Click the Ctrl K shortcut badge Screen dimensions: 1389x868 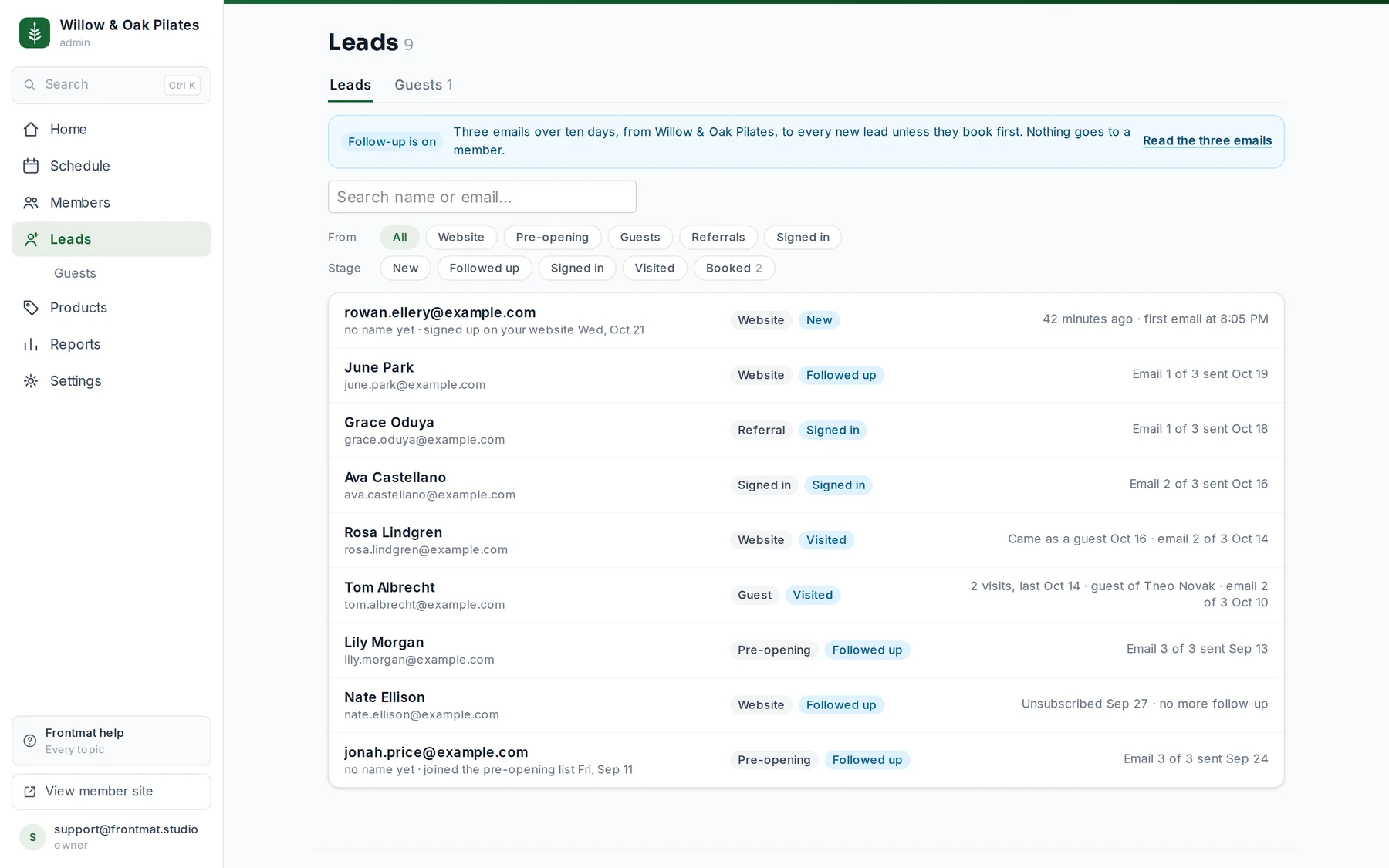(x=182, y=85)
